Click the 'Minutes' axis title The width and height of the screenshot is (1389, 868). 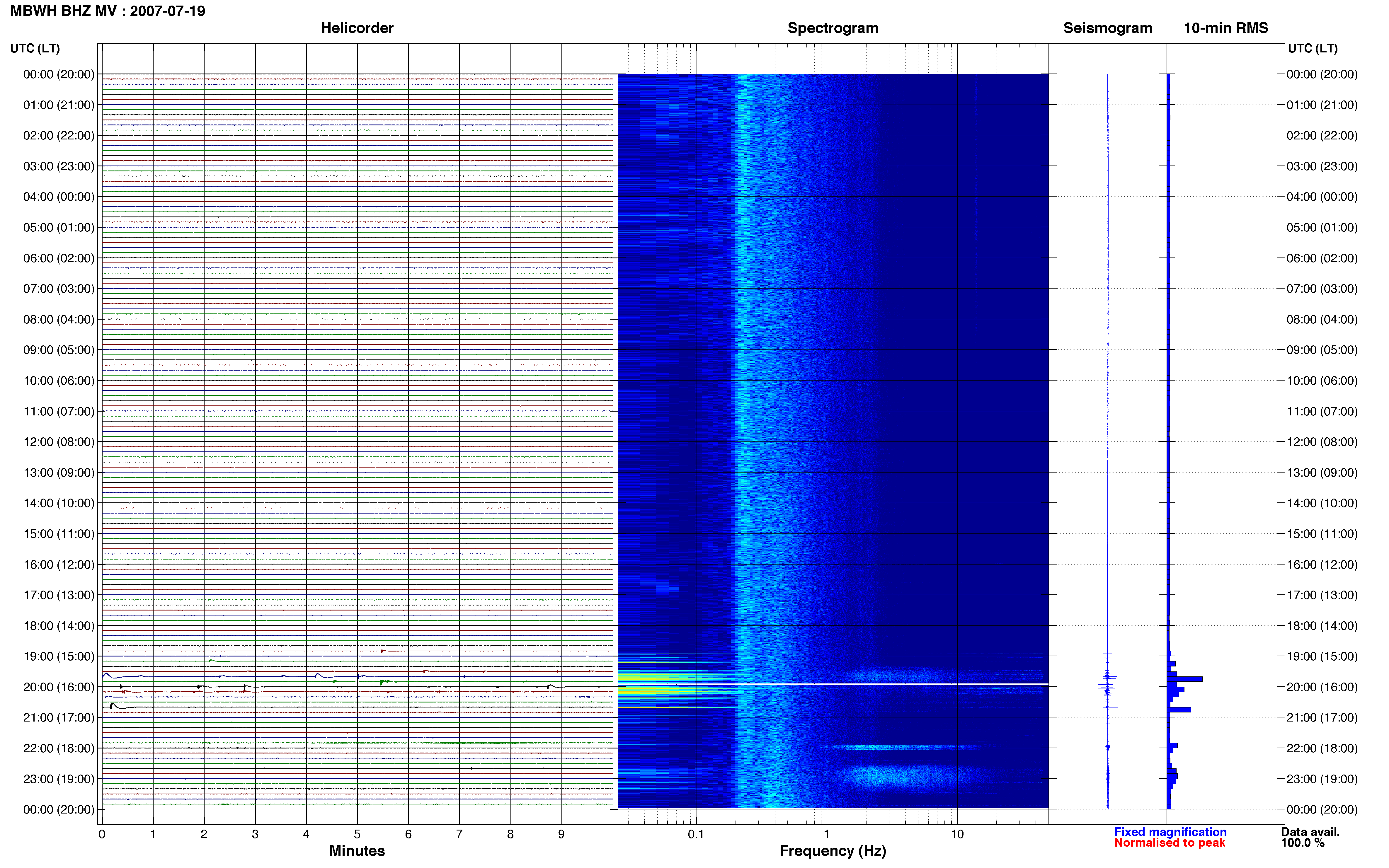(357, 851)
